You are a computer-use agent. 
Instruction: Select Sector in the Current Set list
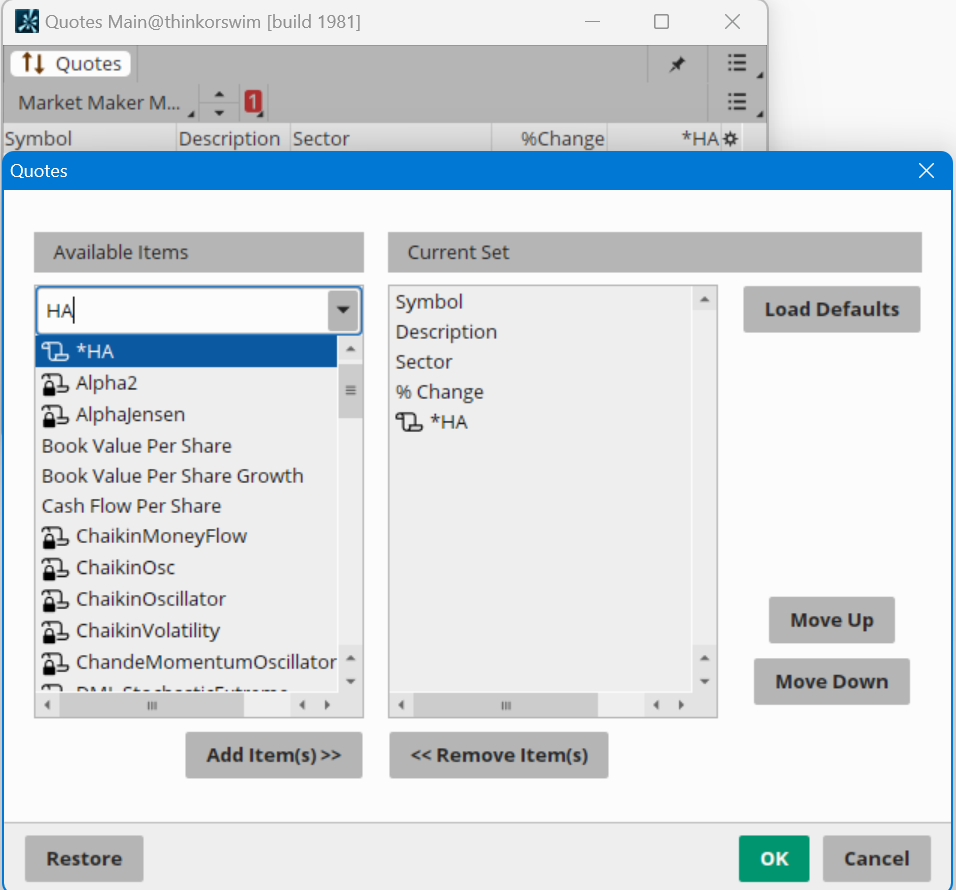(x=540, y=362)
